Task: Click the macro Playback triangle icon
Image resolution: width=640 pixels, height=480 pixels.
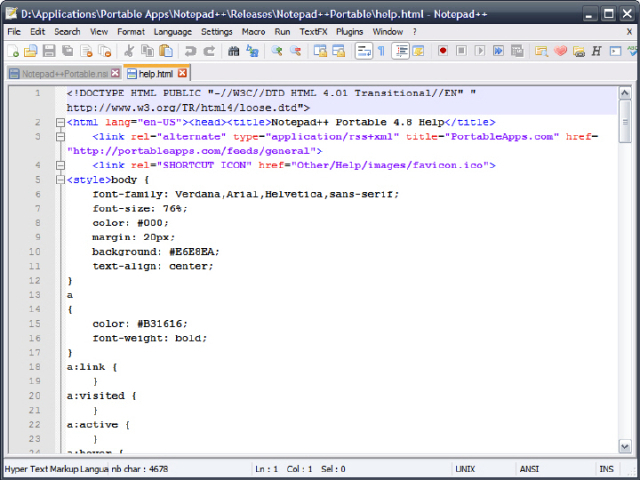Action: tap(480, 51)
